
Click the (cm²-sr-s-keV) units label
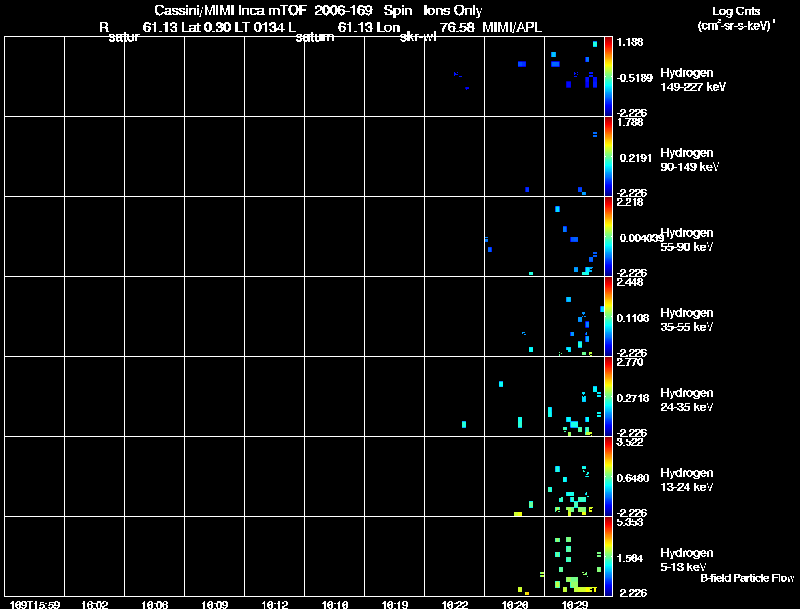point(736,26)
